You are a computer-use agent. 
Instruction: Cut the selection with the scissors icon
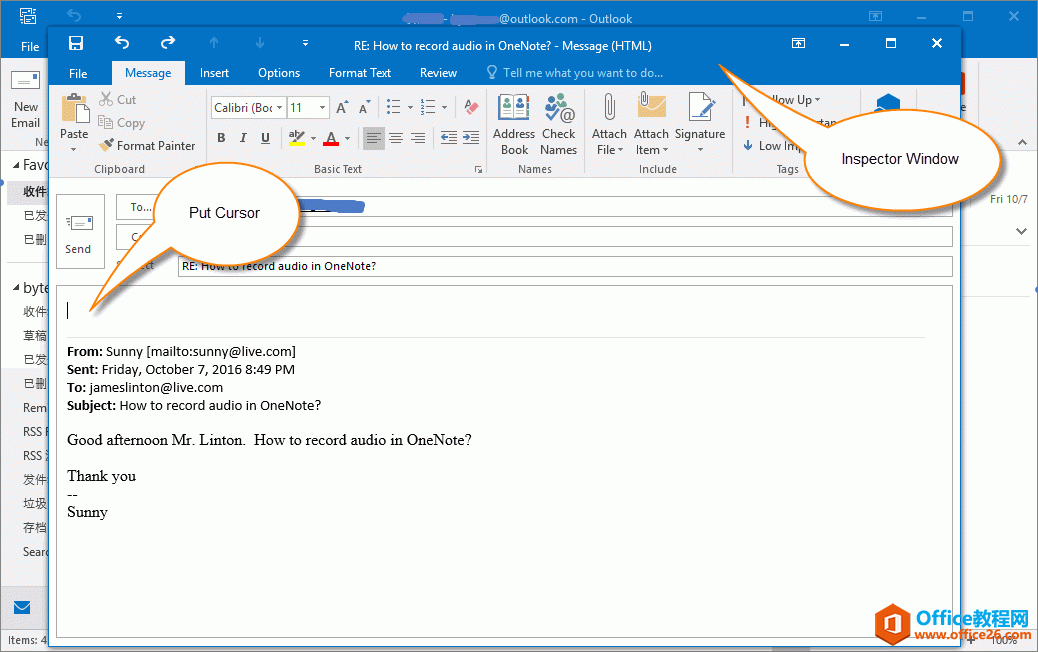(118, 99)
